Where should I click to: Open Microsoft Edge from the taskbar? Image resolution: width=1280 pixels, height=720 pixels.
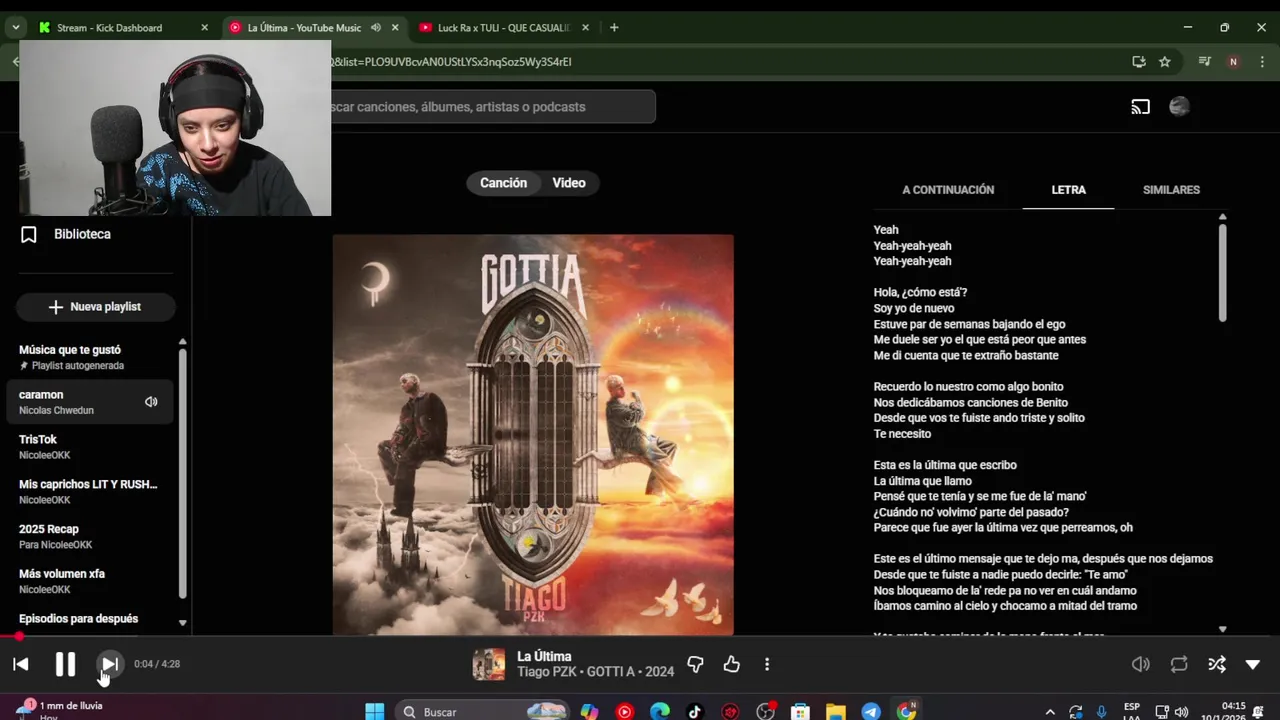[660, 712]
